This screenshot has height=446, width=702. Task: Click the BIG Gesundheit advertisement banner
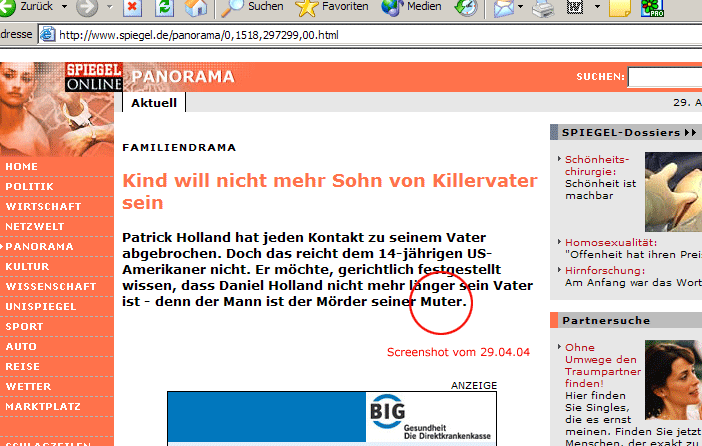332,418
